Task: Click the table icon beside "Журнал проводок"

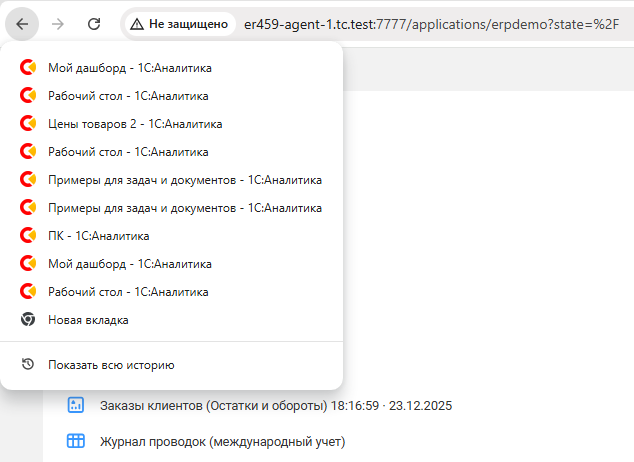Action: (x=76, y=441)
